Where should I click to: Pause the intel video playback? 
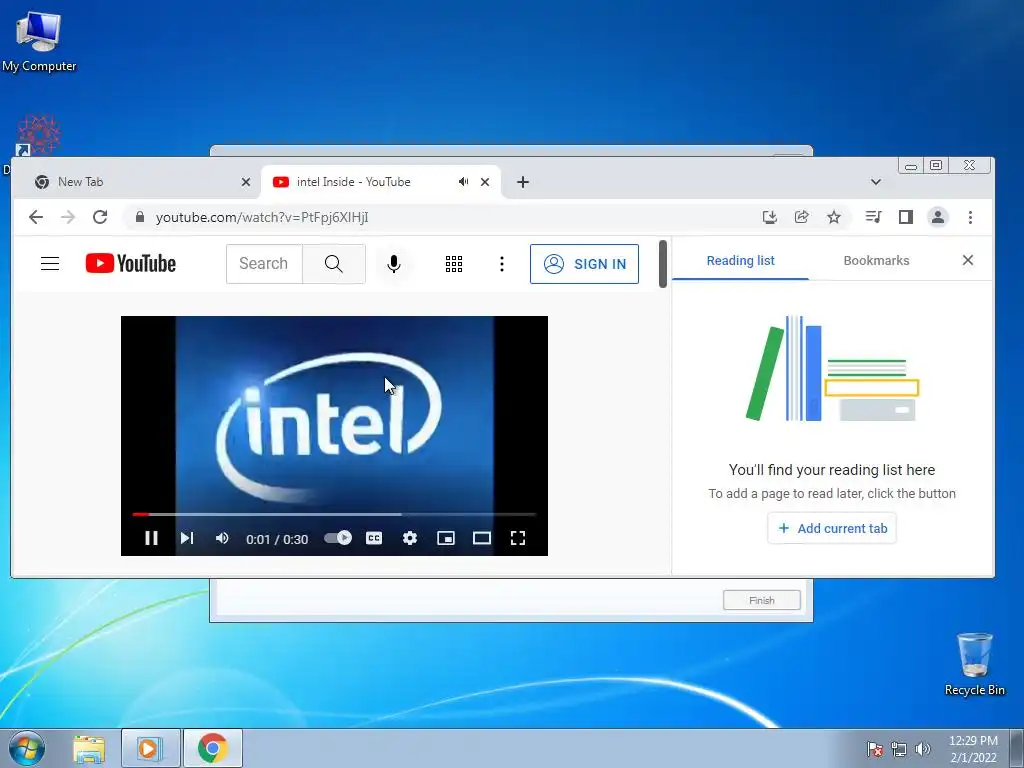[x=151, y=538]
